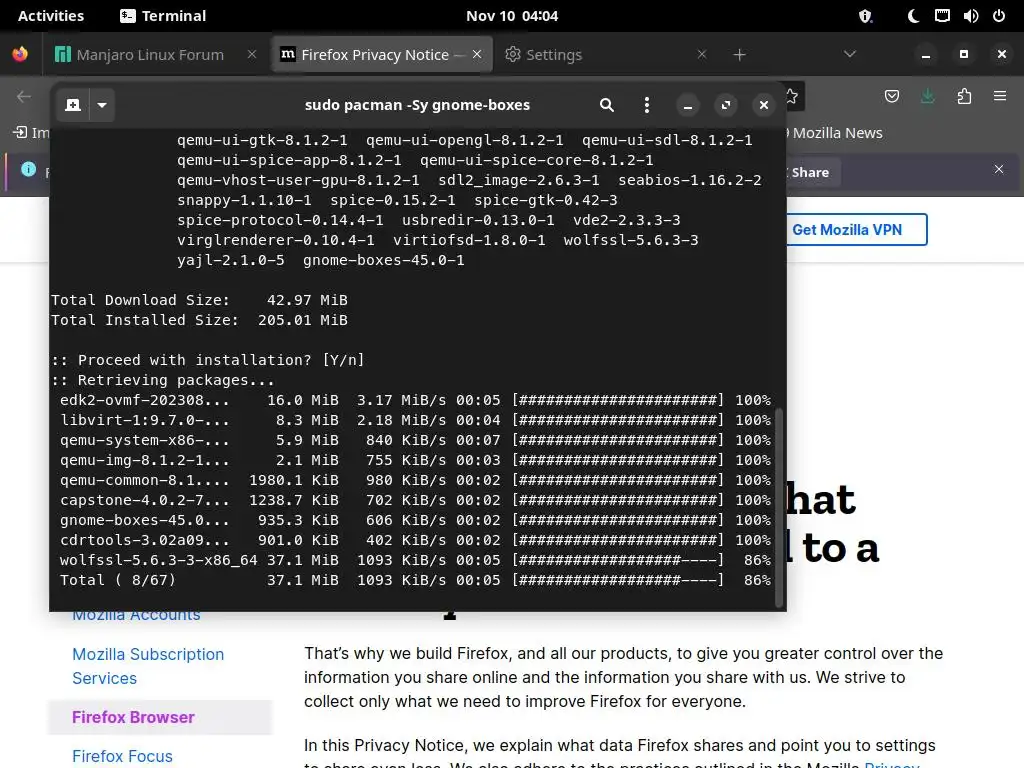
Task: Click the 'Total Installed Size: 205.01 MiB' line
Action: pyautogui.click(x=199, y=321)
